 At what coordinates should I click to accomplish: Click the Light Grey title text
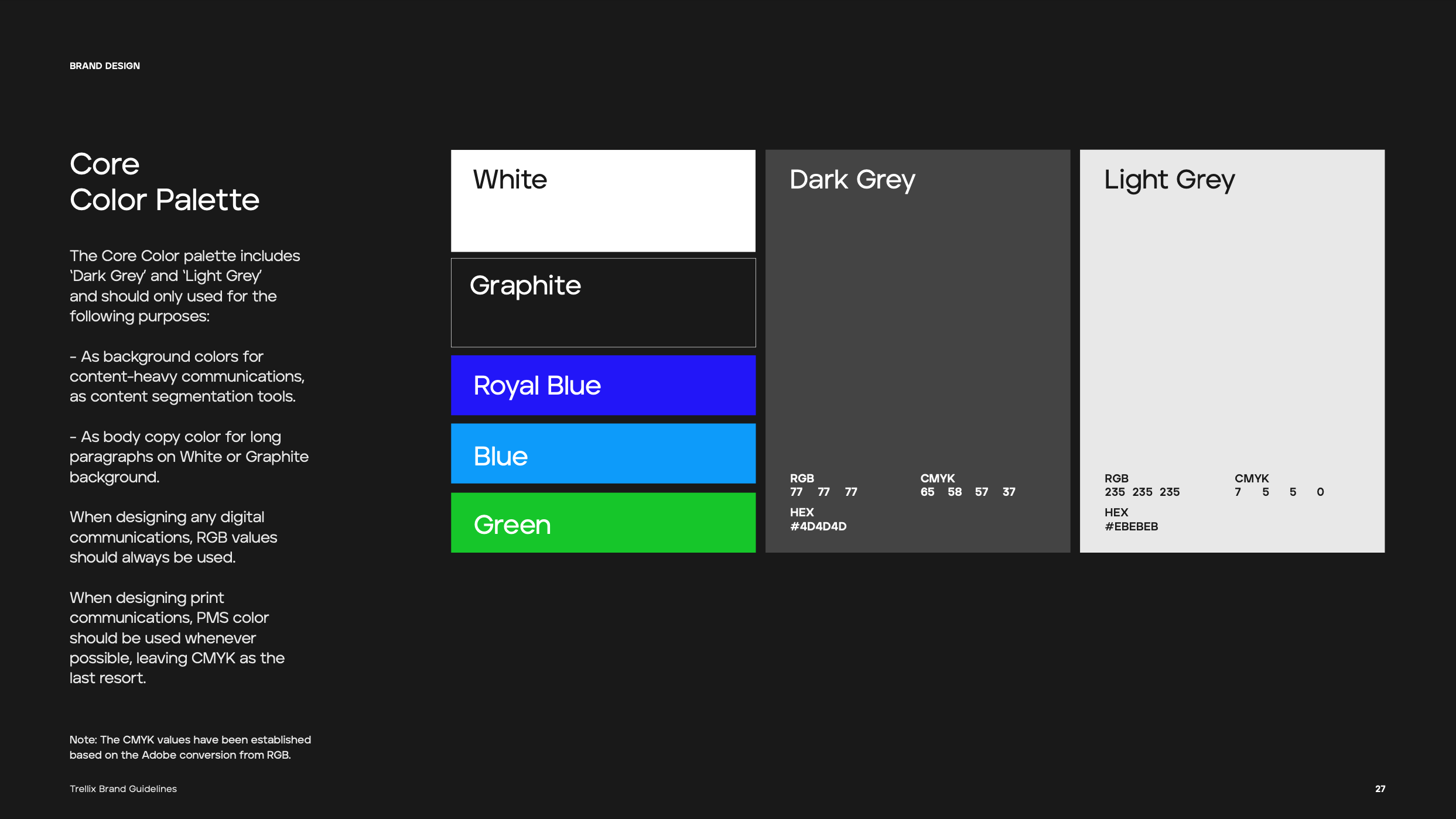(x=1169, y=179)
